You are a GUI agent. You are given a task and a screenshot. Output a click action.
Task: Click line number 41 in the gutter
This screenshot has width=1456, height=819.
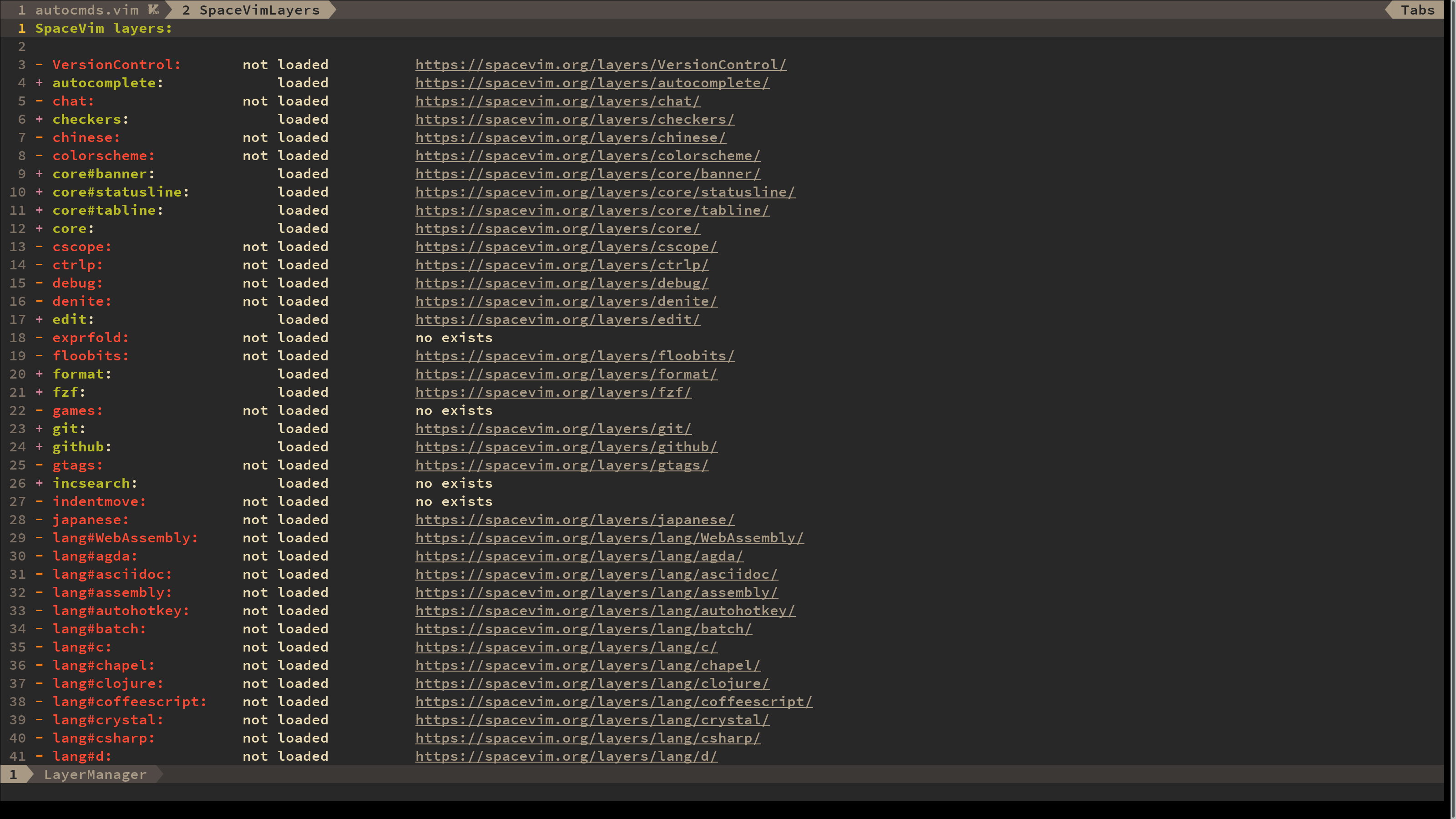[x=18, y=756]
